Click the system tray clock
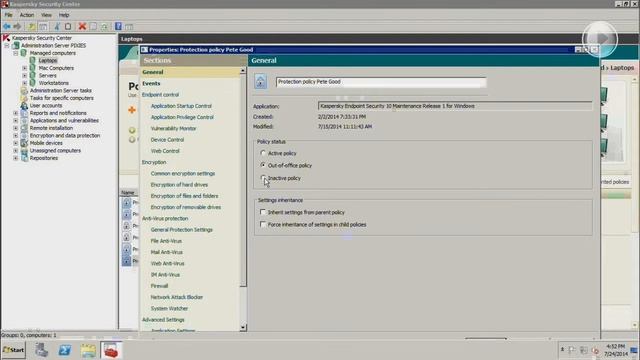This screenshot has height=360, width=640. [x=616, y=350]
